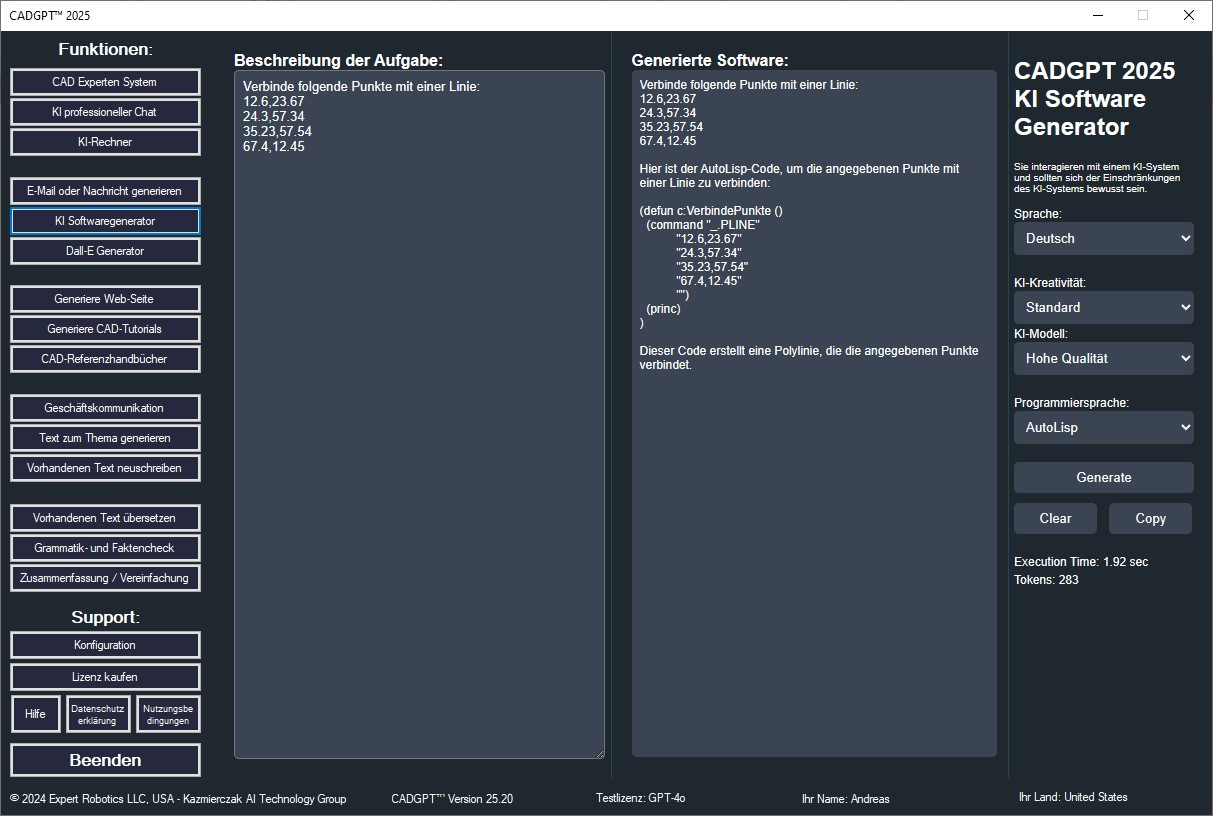Click into the Beschreibung der Aufgabe text field
1213x816 pixels.
pos(419,414)
